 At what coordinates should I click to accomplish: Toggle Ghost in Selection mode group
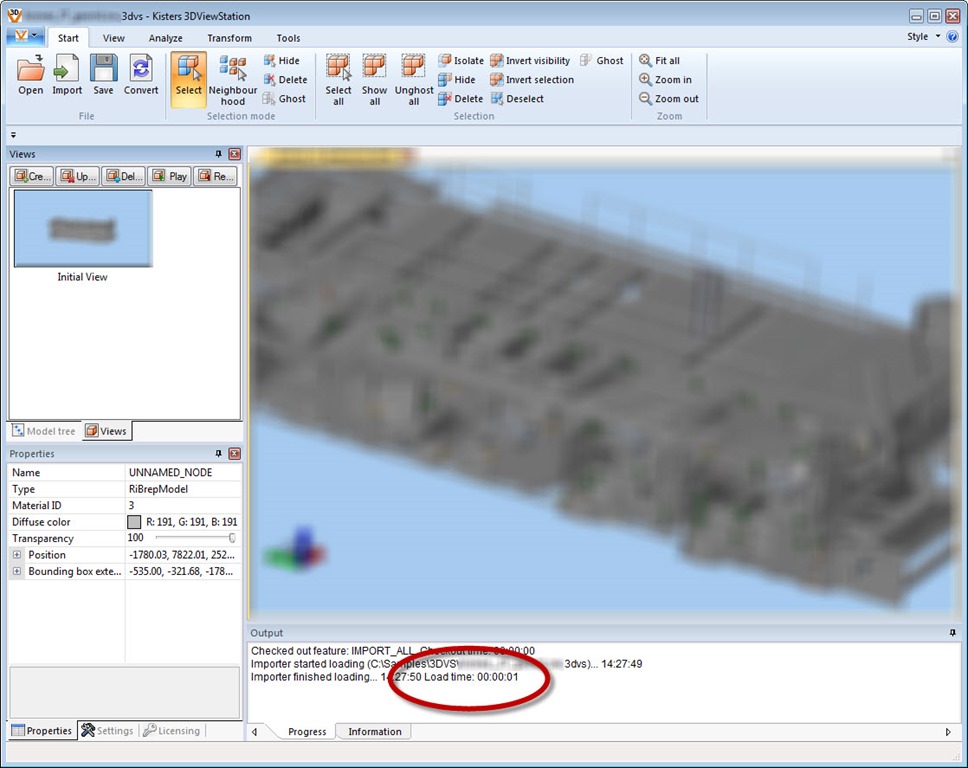coord(284,99)
